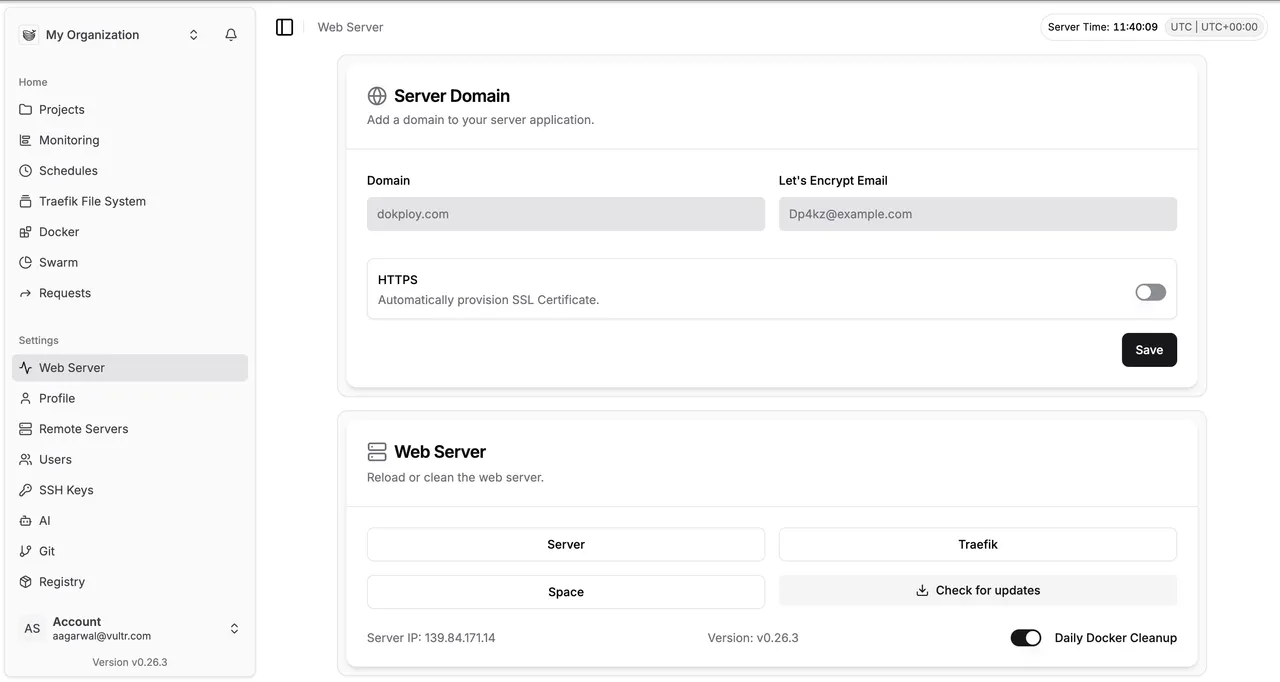Viewport: 1280px width, 682px height.
Task: Click the Traefik File System label
Action: click(92, 201)
